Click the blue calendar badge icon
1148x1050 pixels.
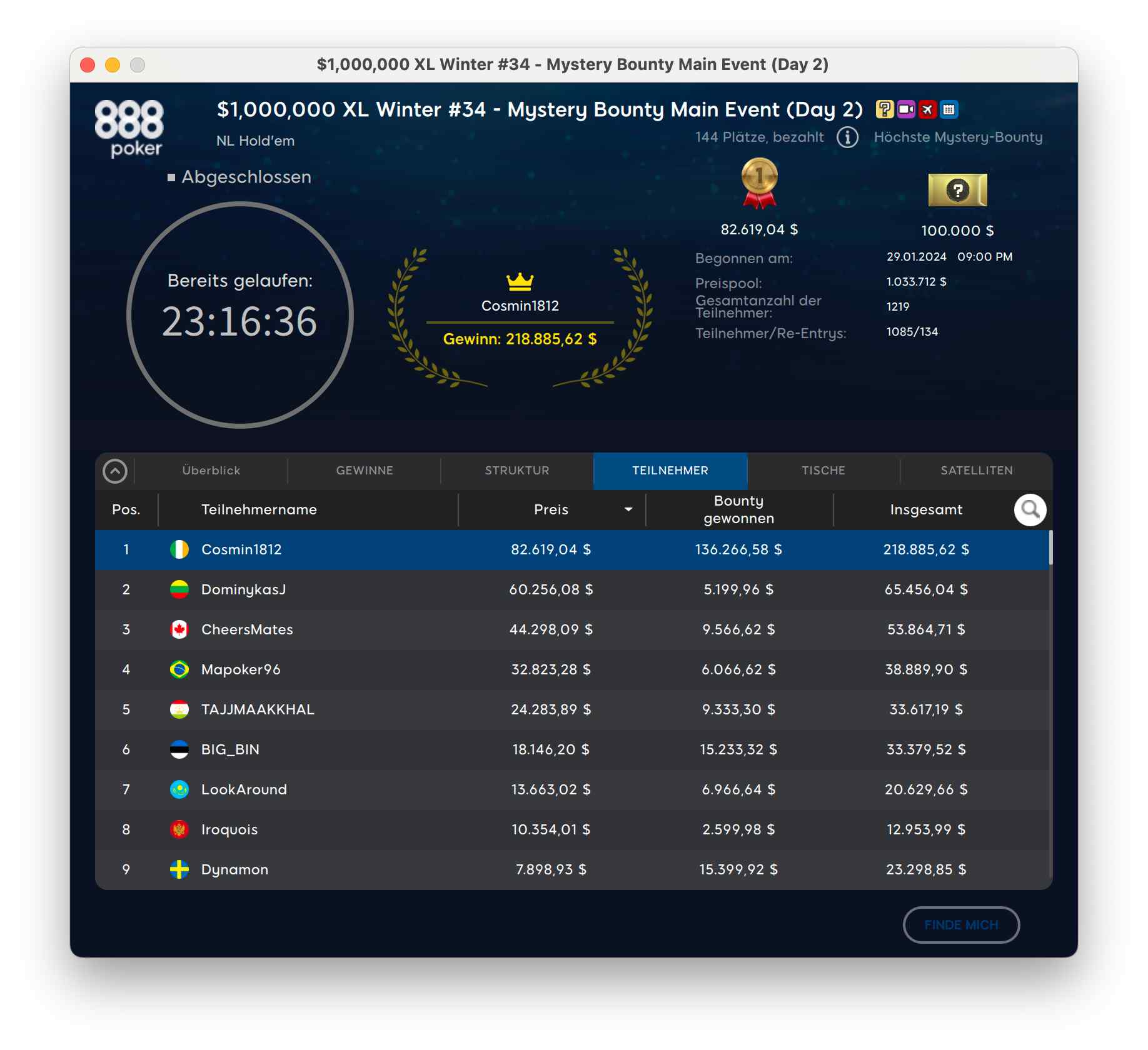coord(949,109)
